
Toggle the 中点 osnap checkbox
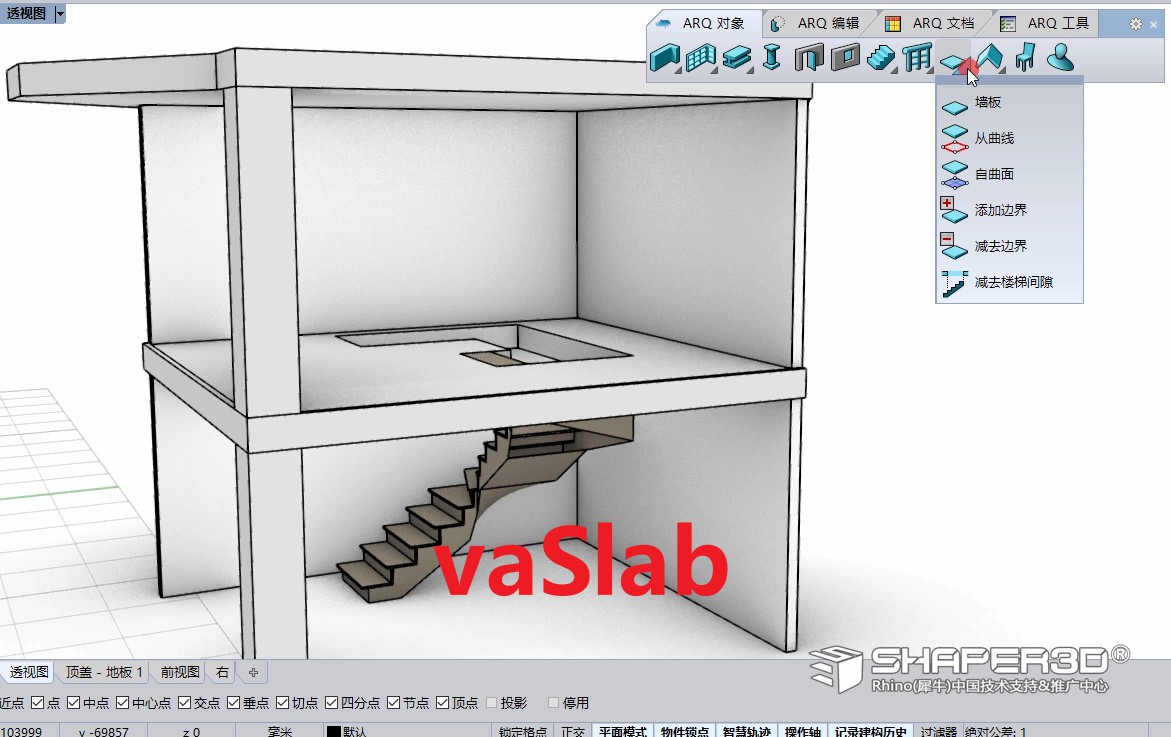point(73,703)
